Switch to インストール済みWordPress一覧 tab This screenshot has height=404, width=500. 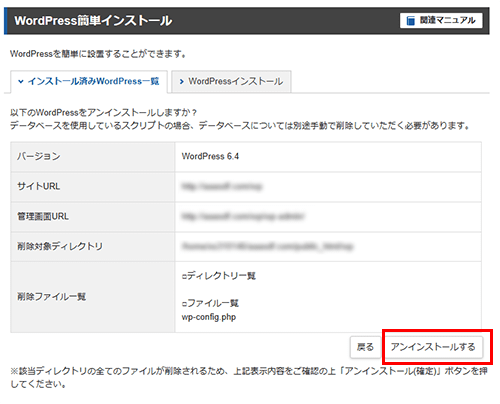coord(89,81)
